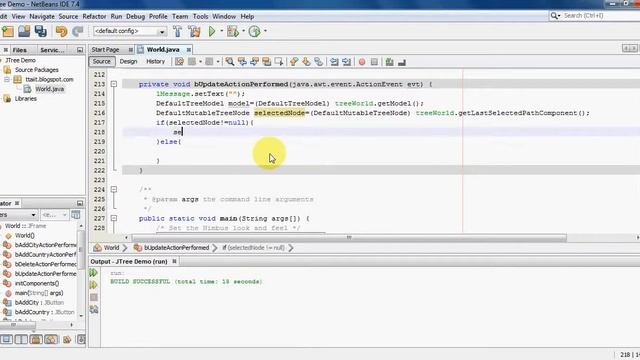Click the Stop Macro Recording icon
The image size is (640, 360).
point(374,62)
